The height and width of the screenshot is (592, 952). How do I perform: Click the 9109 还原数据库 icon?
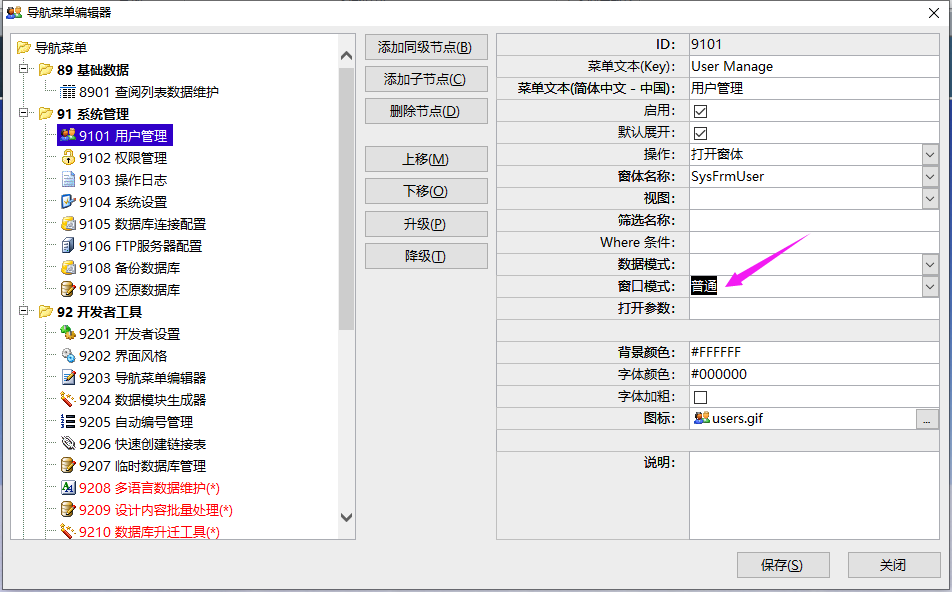pyautogui.click(x=68, y=289)
